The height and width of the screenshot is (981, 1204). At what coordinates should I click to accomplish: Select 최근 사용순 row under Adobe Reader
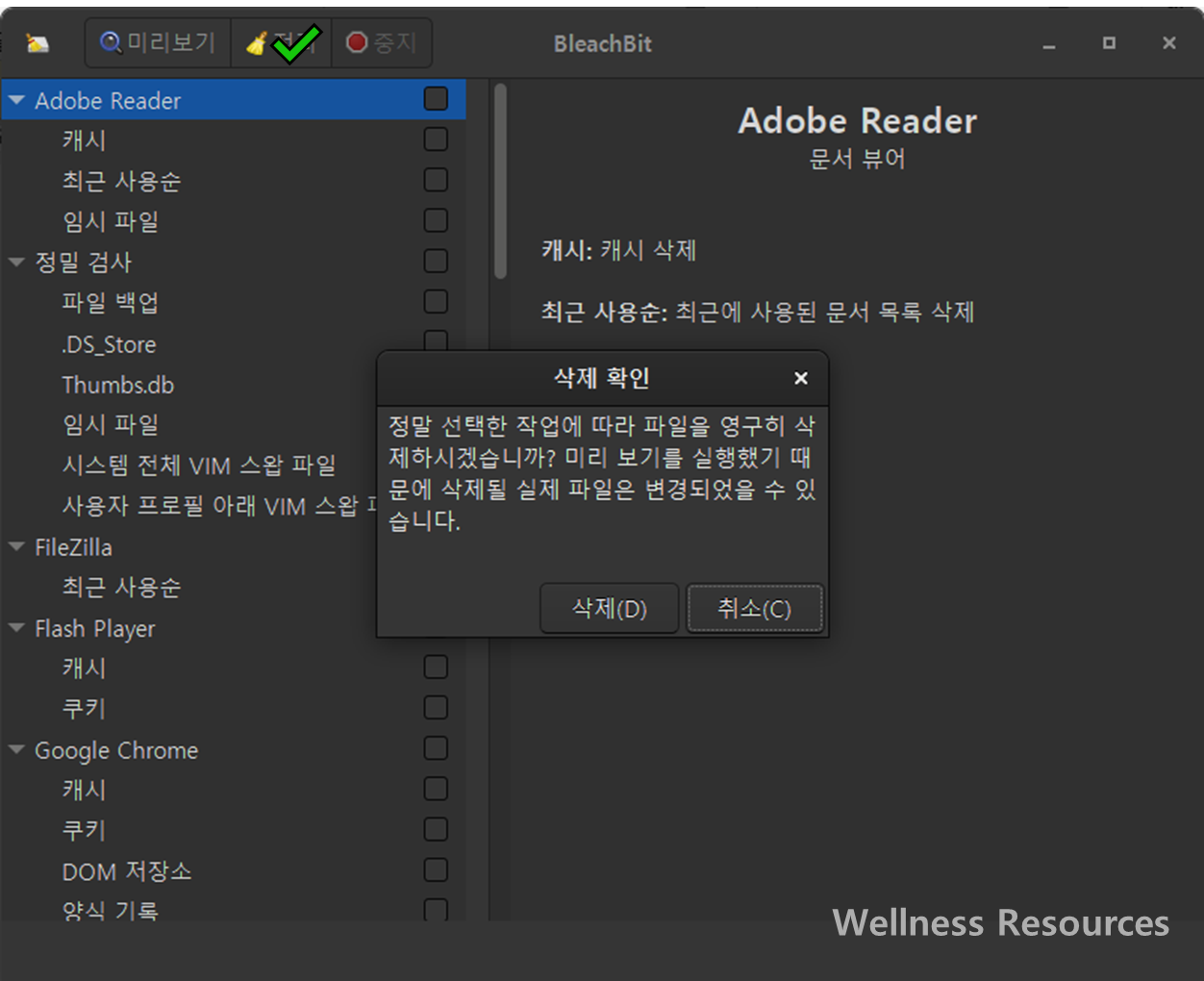[x=234, y=181]
